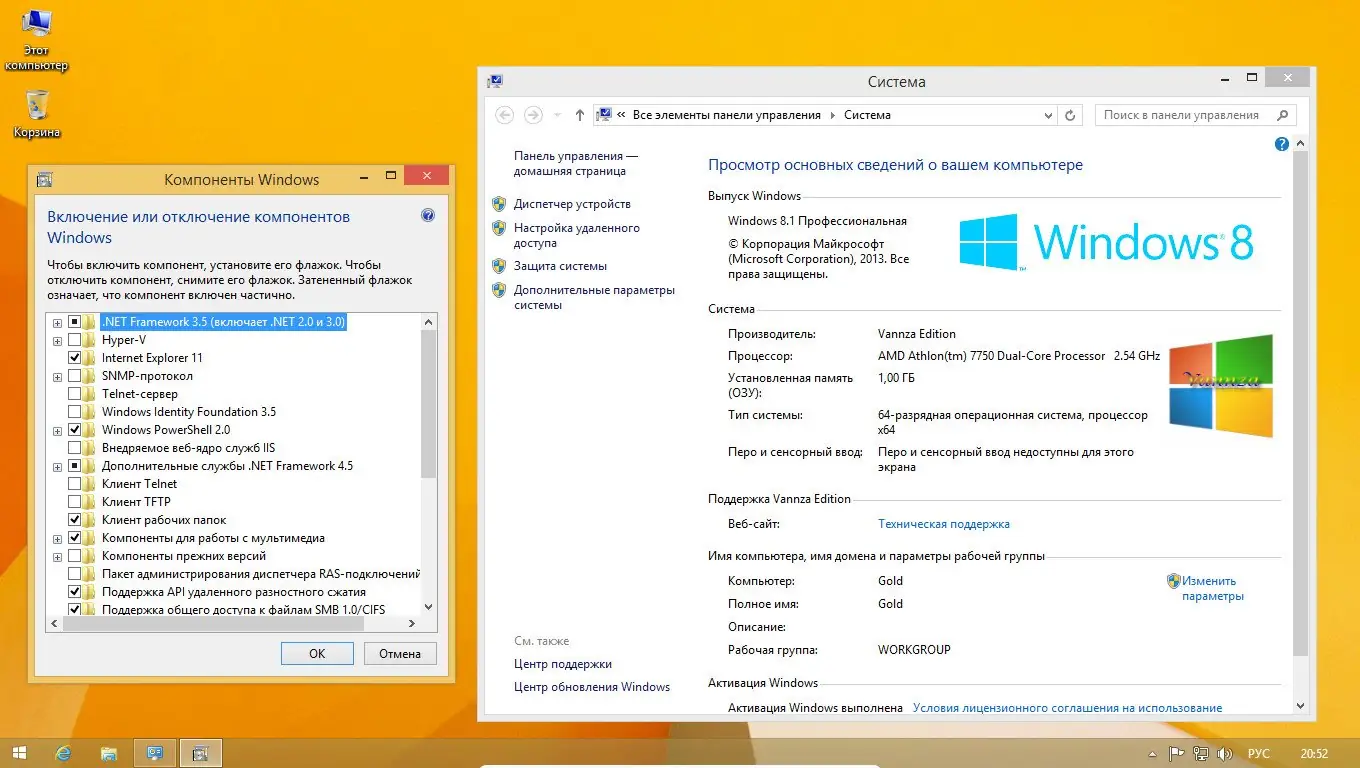Expand Windows PowerShell 2.0 node

point(58,431)
